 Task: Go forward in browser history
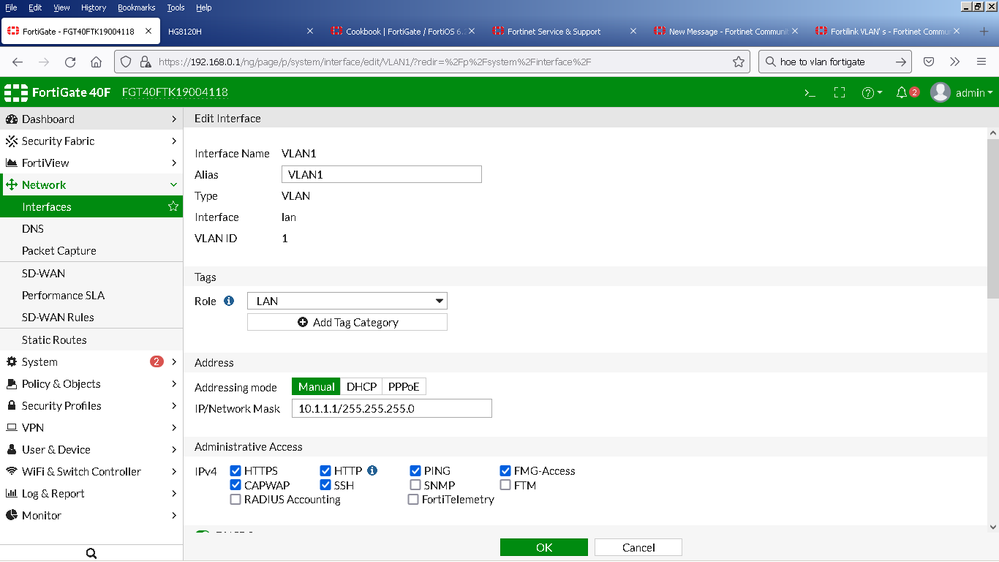[x=43, y=62]
